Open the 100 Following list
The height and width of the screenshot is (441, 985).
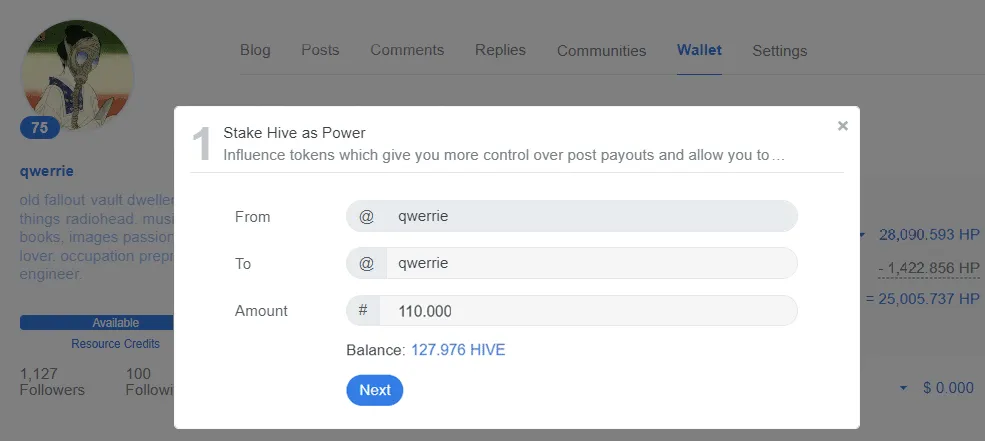150,382
